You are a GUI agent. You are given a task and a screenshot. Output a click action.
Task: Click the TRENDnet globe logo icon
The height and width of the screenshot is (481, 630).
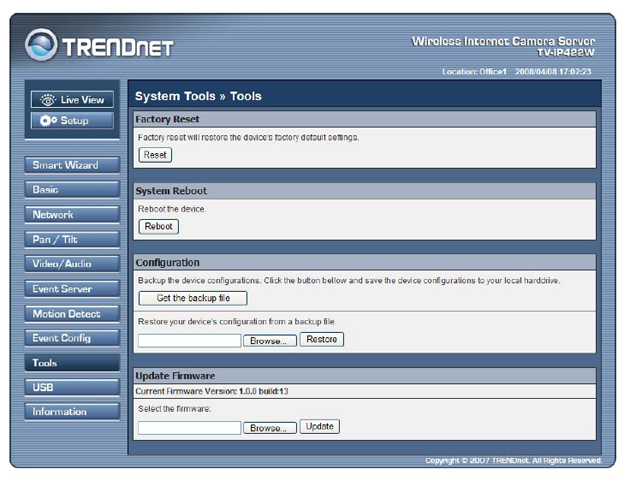pyautogui.click(x=41, y=45)
